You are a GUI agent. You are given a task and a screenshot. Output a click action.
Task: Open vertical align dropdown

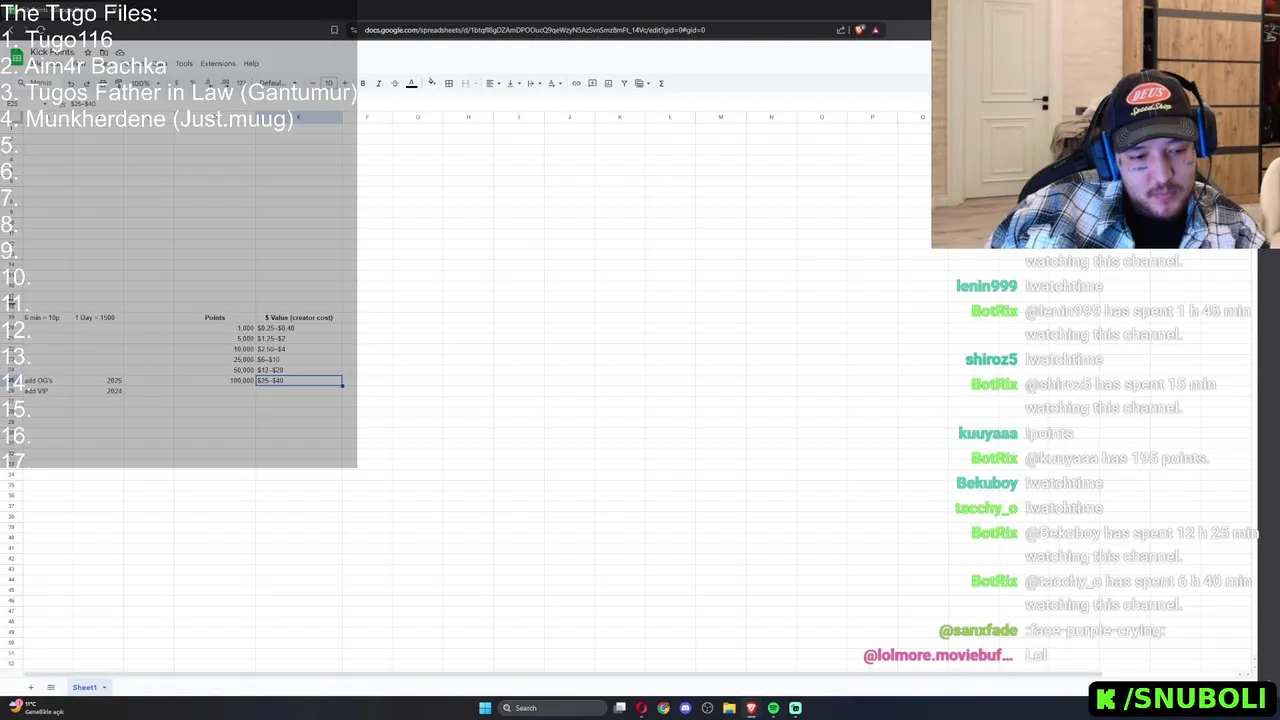[512, 83]
